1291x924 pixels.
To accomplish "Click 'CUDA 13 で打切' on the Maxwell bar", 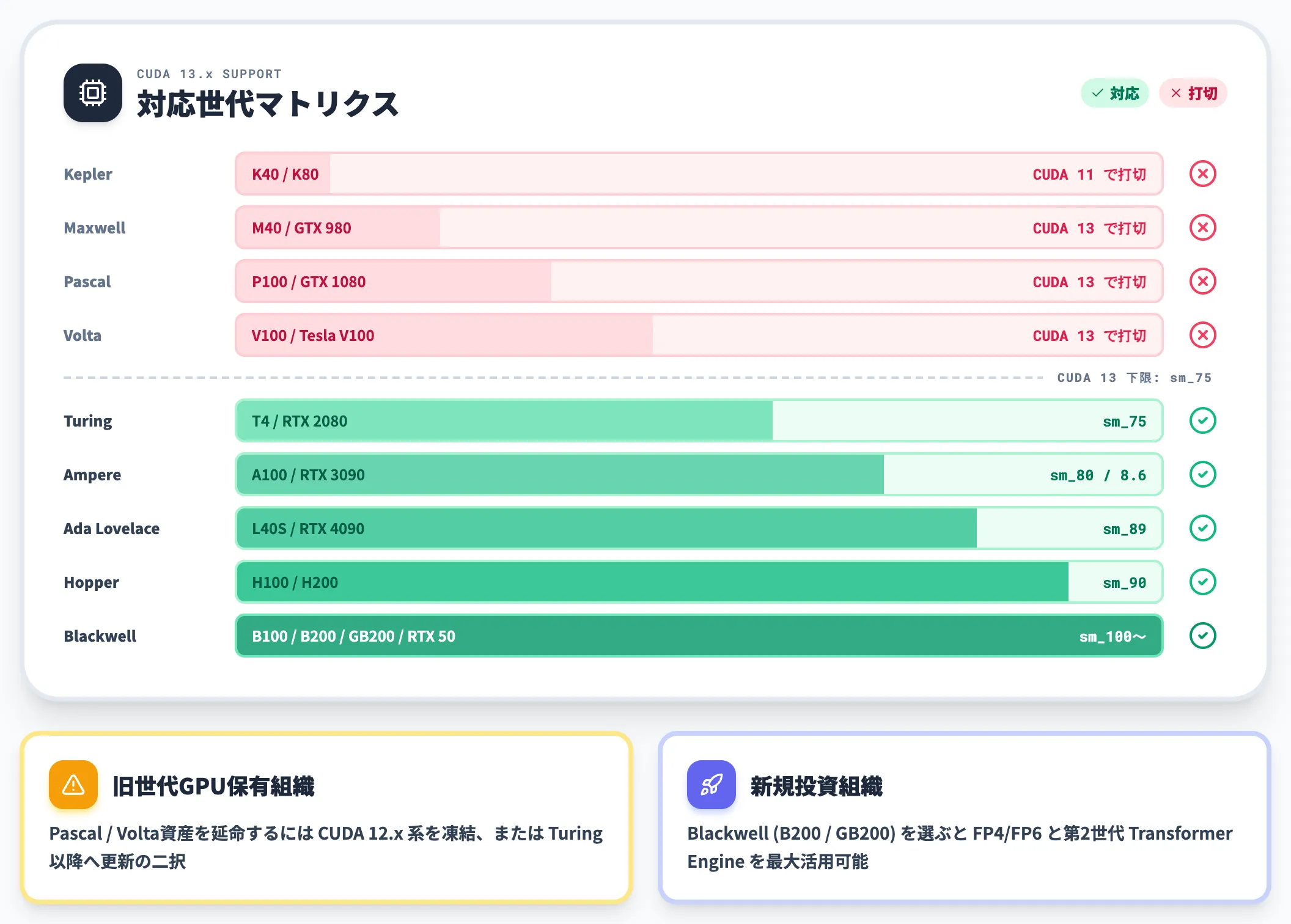I will [1089, 229].
